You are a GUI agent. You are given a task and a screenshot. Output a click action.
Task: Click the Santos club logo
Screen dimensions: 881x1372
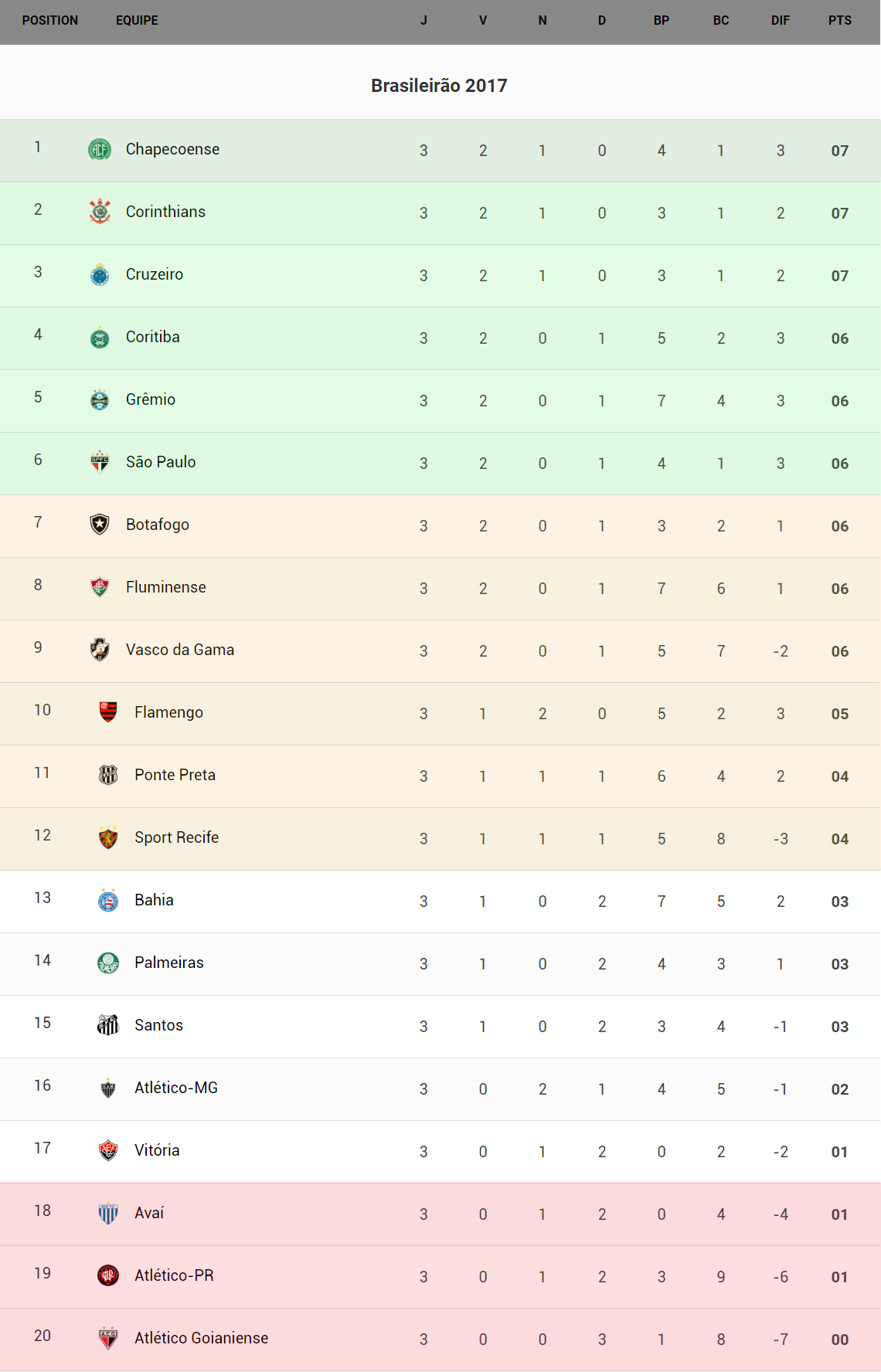point(108,1025)
